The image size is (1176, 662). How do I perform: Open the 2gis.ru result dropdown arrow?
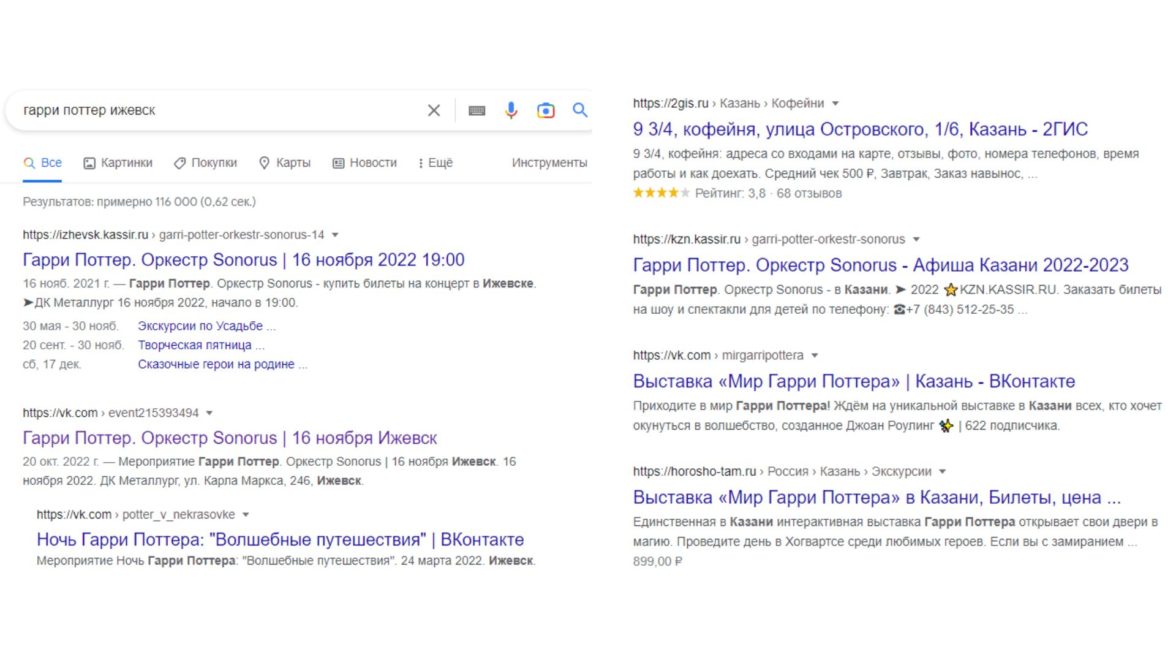[x=836, y=103]
